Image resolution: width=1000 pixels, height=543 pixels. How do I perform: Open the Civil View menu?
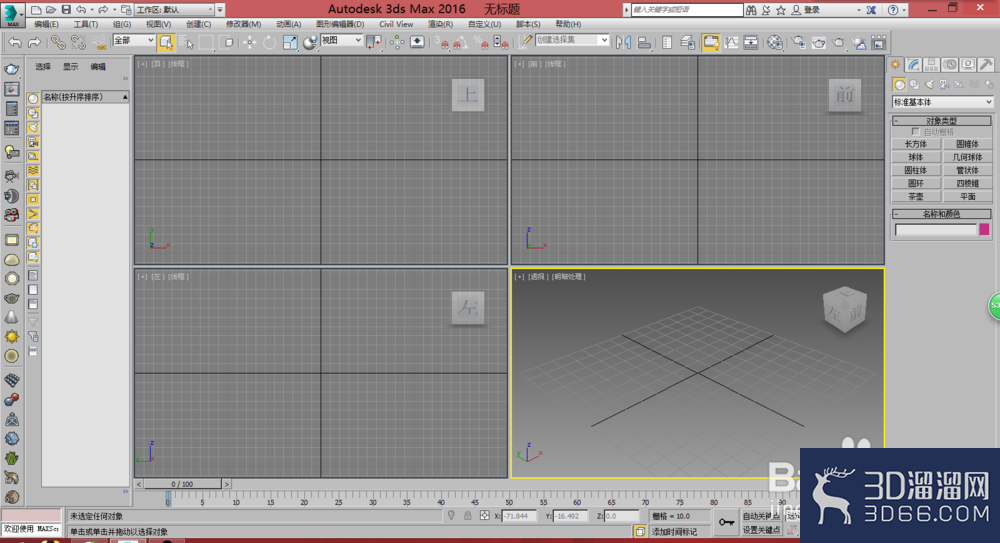coord(396,24)
